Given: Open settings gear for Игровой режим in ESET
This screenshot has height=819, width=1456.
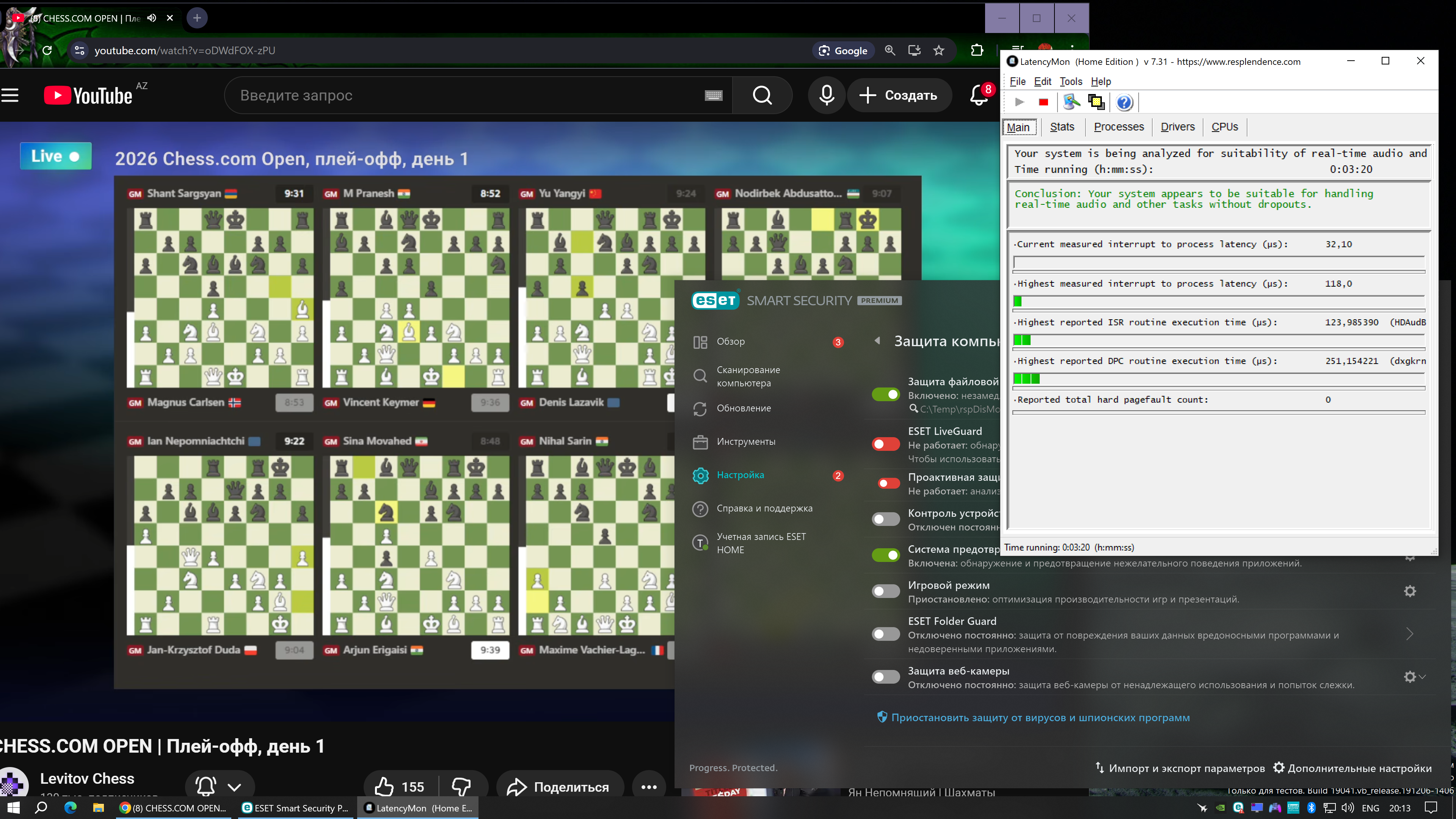Looking at the screenshot, I should click(x=1410, y=591).
